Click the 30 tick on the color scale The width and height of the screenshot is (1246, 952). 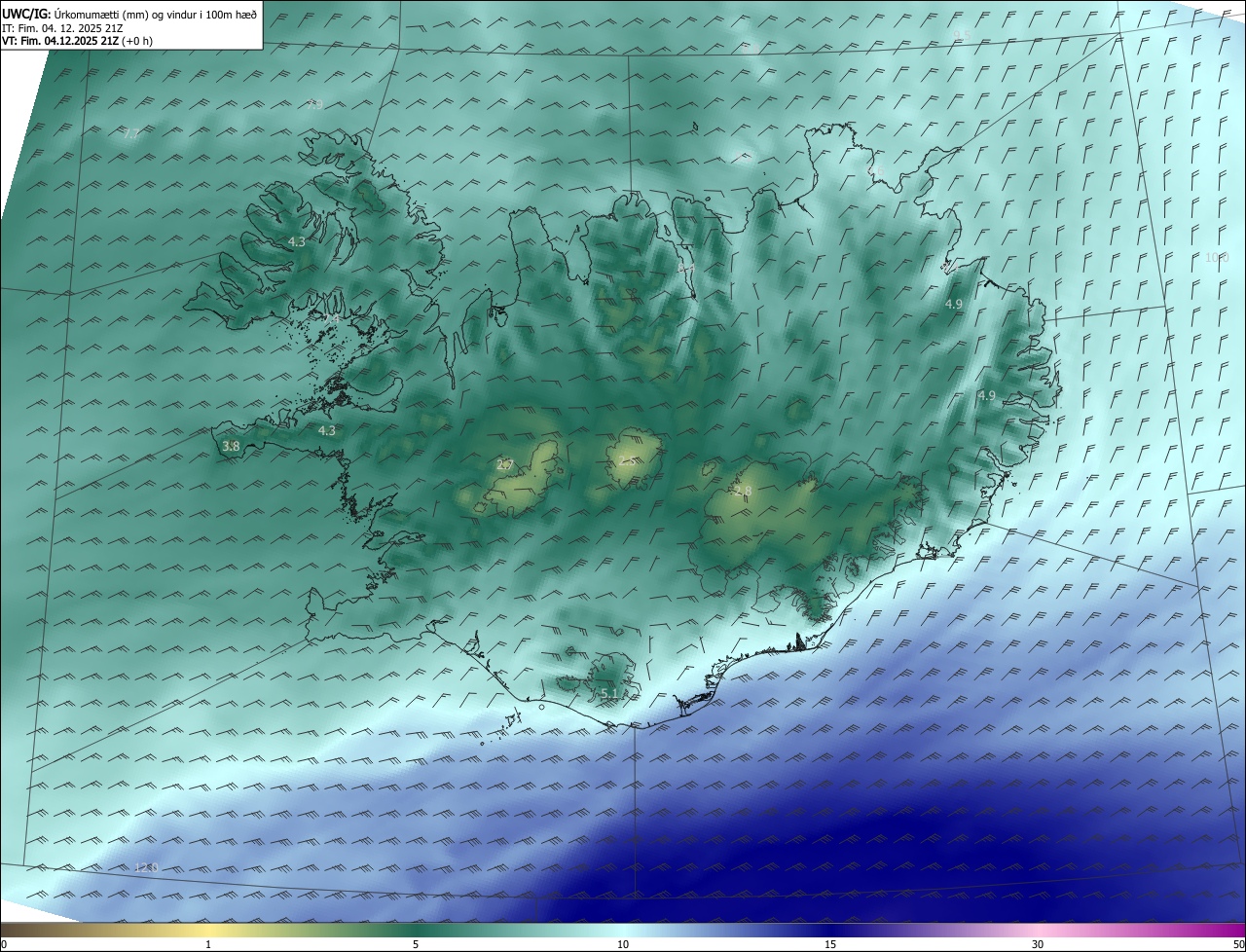(1038, 944)
